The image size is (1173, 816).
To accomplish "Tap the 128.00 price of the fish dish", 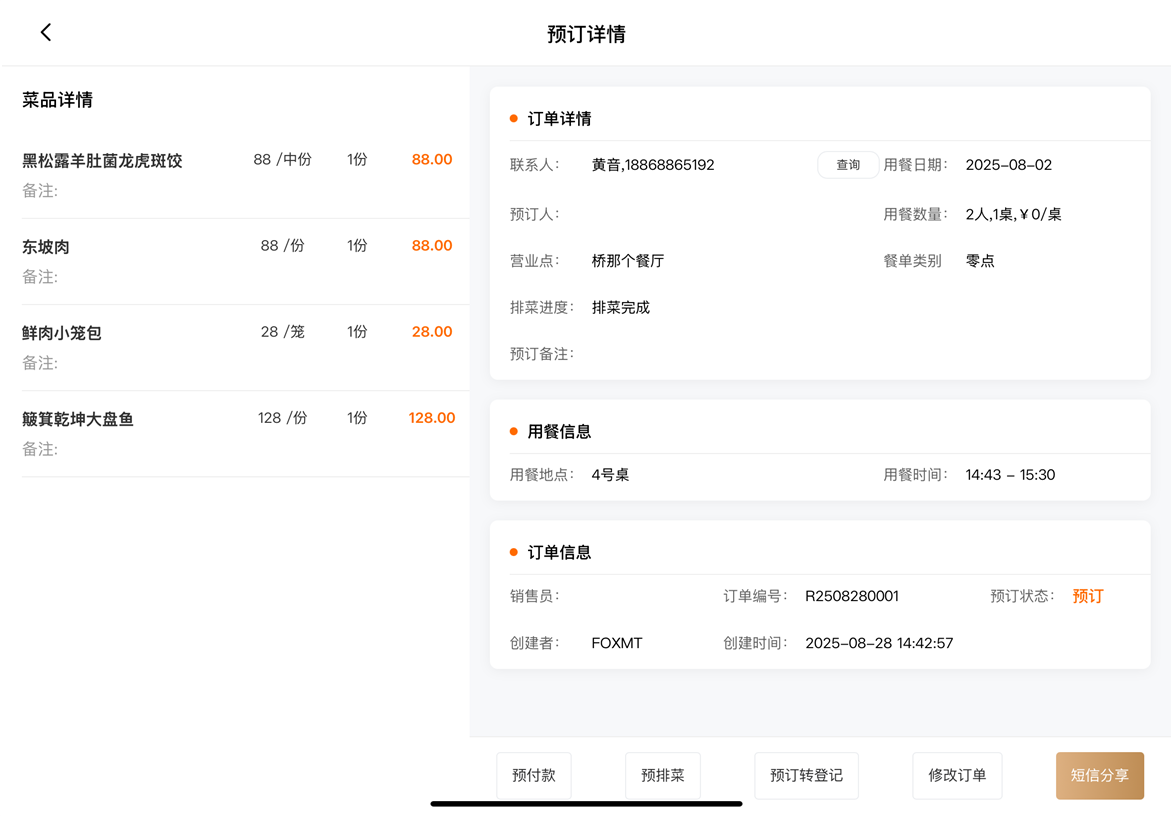I will (x=431, y=418).
